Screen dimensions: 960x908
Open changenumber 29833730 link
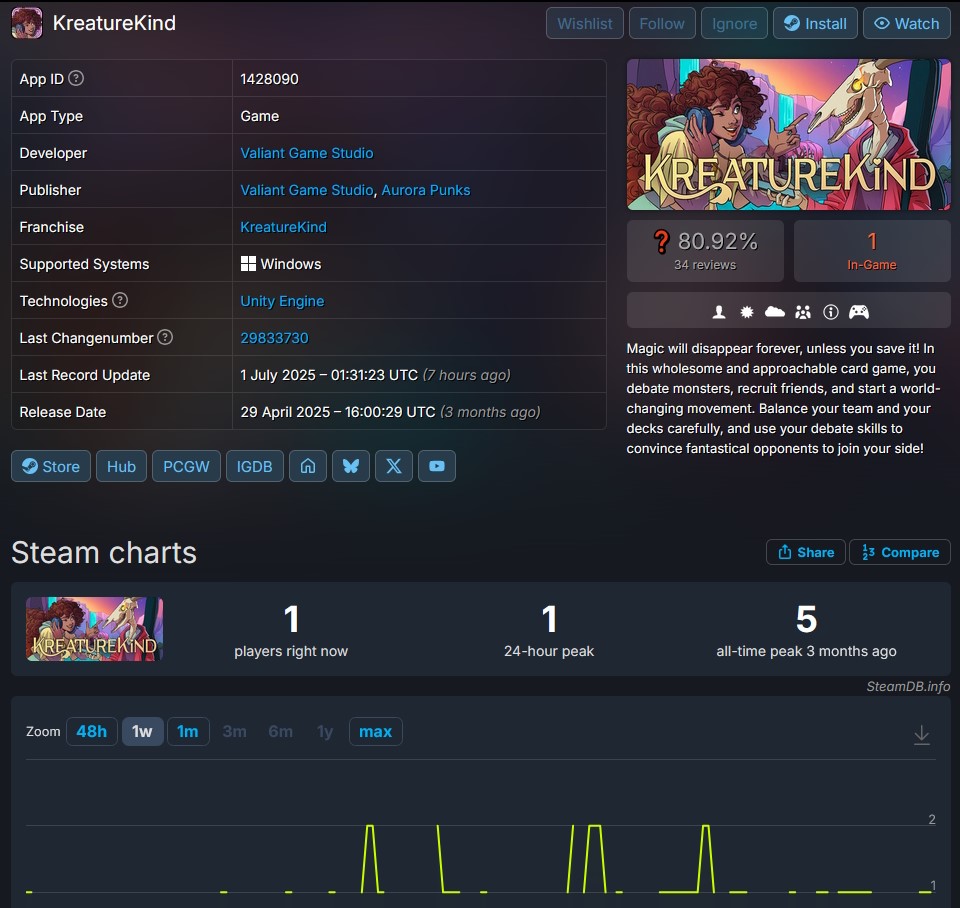pos(274,338)
